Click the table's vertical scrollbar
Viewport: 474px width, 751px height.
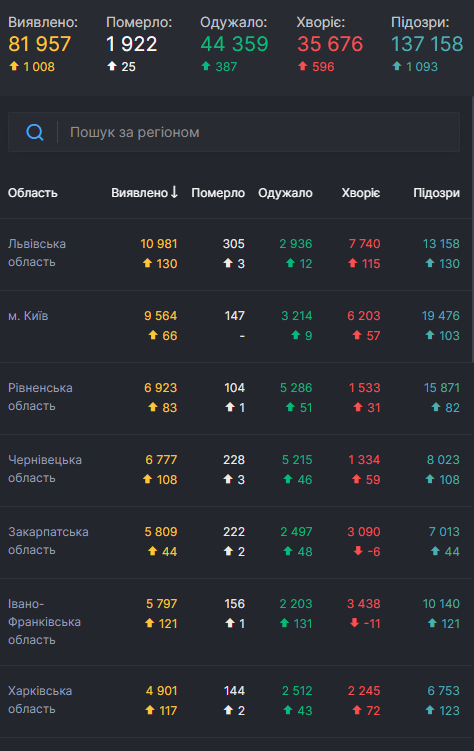tap(473, 230)
